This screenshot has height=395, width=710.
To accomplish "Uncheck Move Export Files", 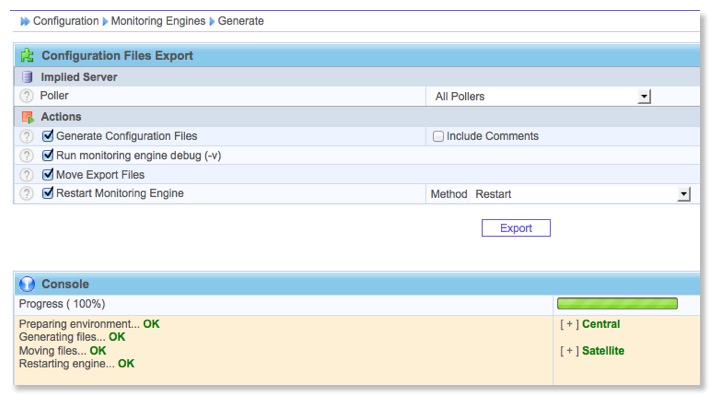I will [48, 174].
